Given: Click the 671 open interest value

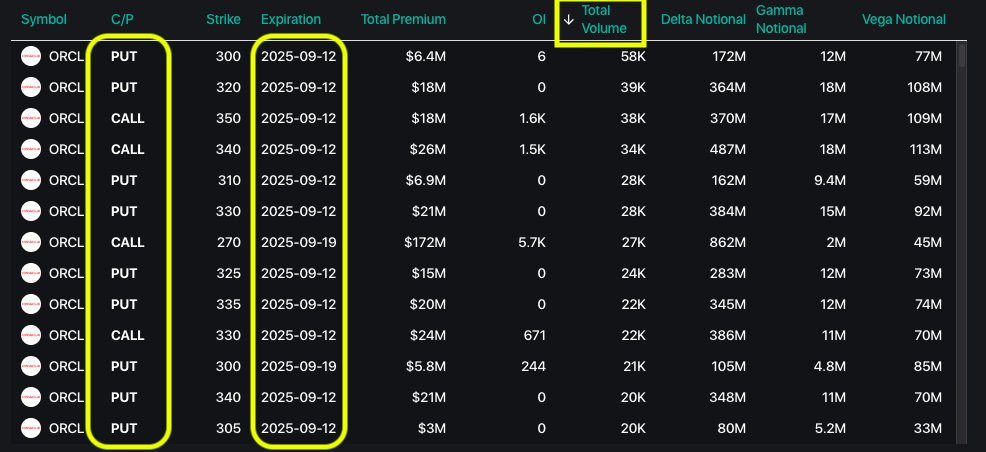Looking at the screenshot, I should pyautogui.click(x=535, y=335).
